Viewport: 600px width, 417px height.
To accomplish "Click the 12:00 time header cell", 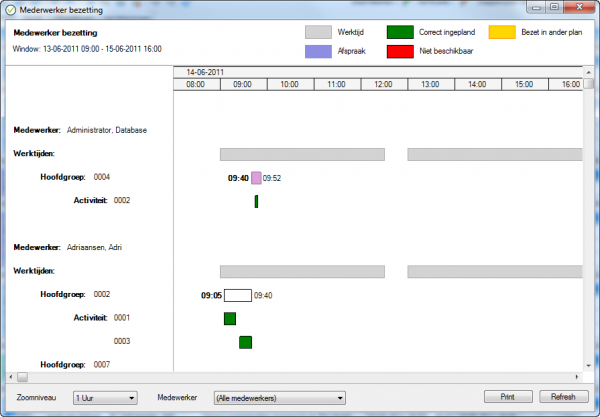I will coord(385,84).
